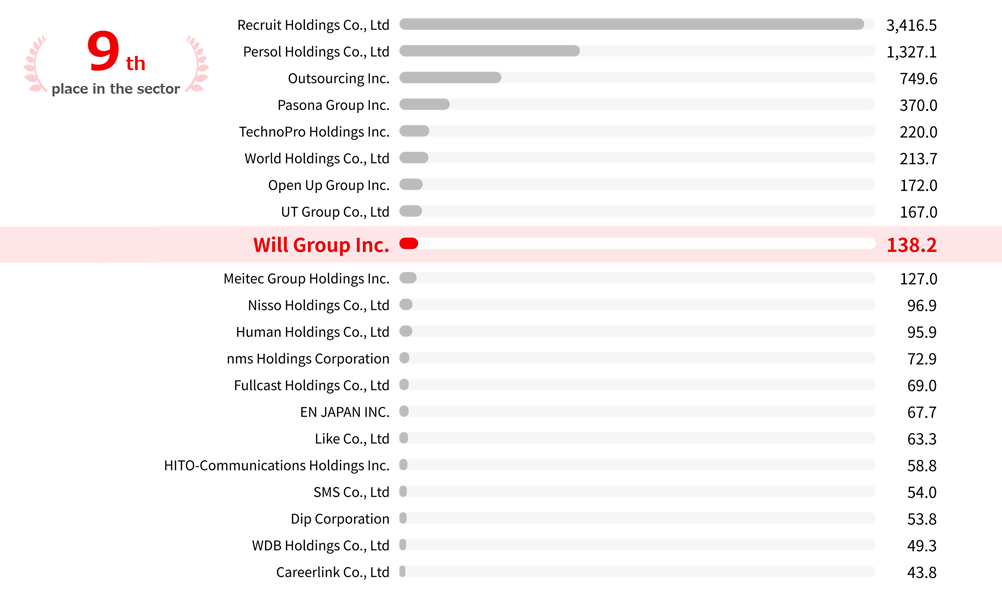Select the value 213.7

click(918, 159)
